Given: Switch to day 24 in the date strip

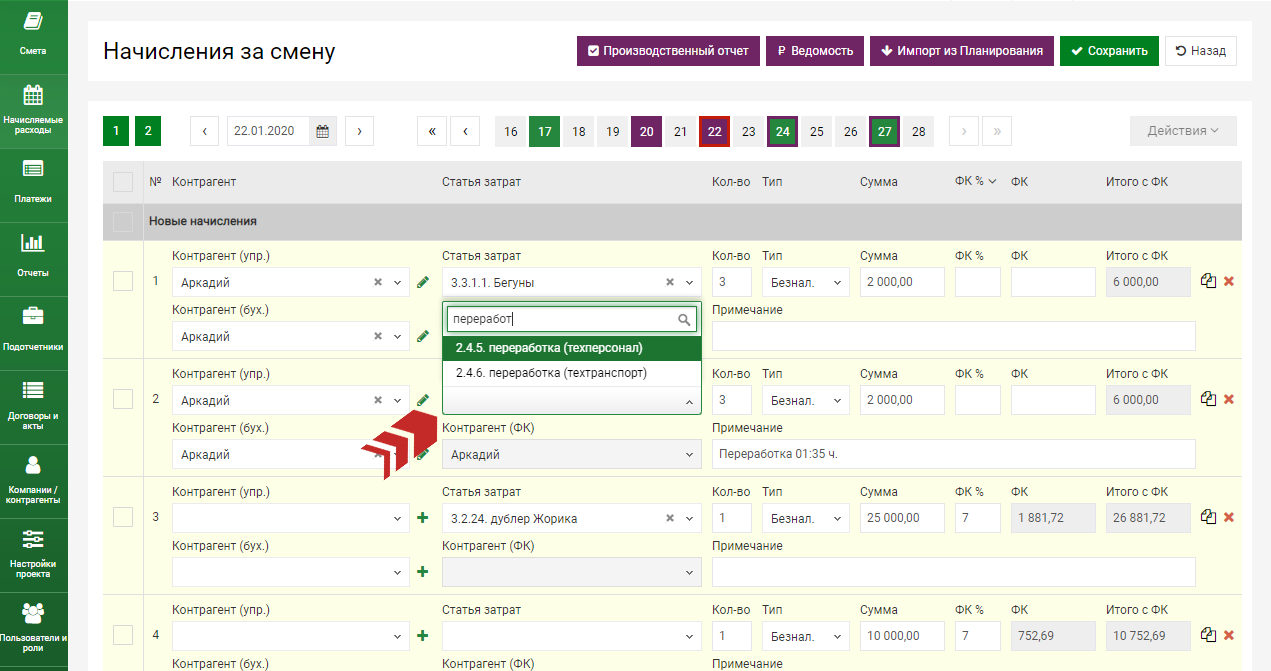Looking at the screenshot, I should pyautogui.click(x=782, y=132).
